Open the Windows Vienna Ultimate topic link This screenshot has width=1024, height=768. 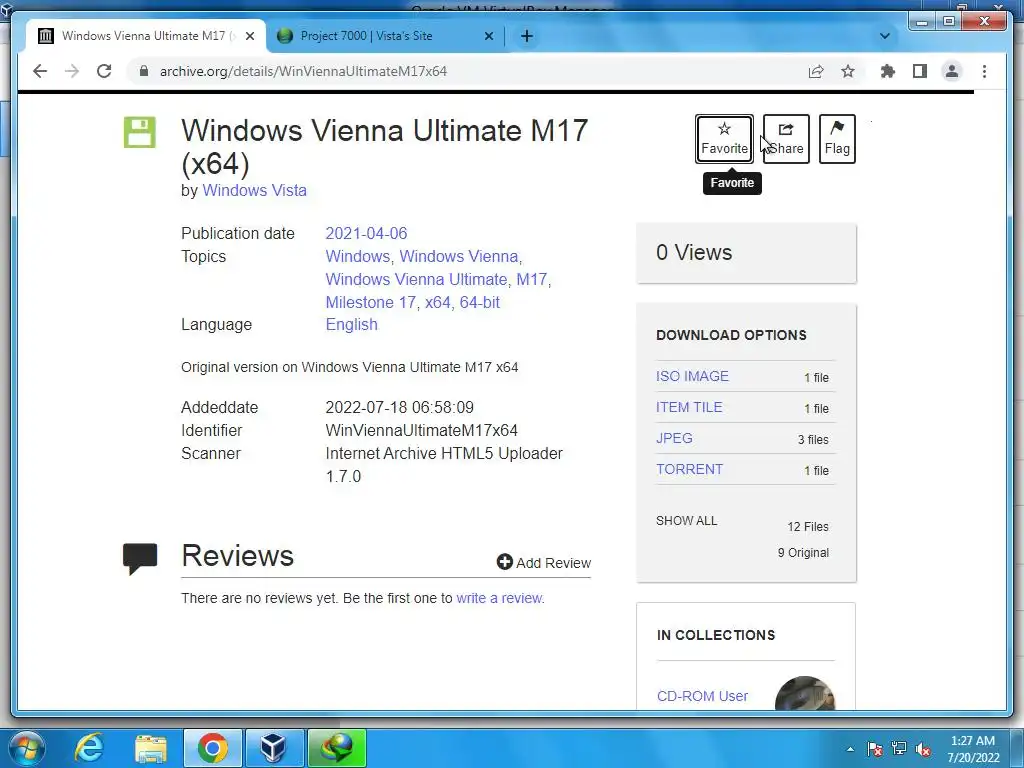point(416,280)
